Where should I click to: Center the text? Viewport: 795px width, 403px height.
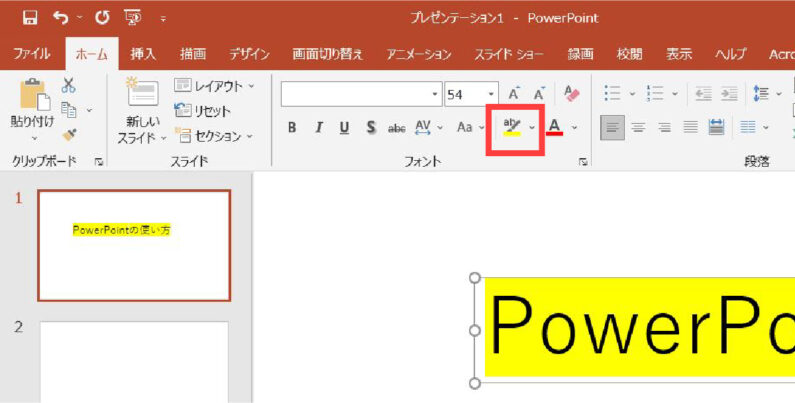638,127
